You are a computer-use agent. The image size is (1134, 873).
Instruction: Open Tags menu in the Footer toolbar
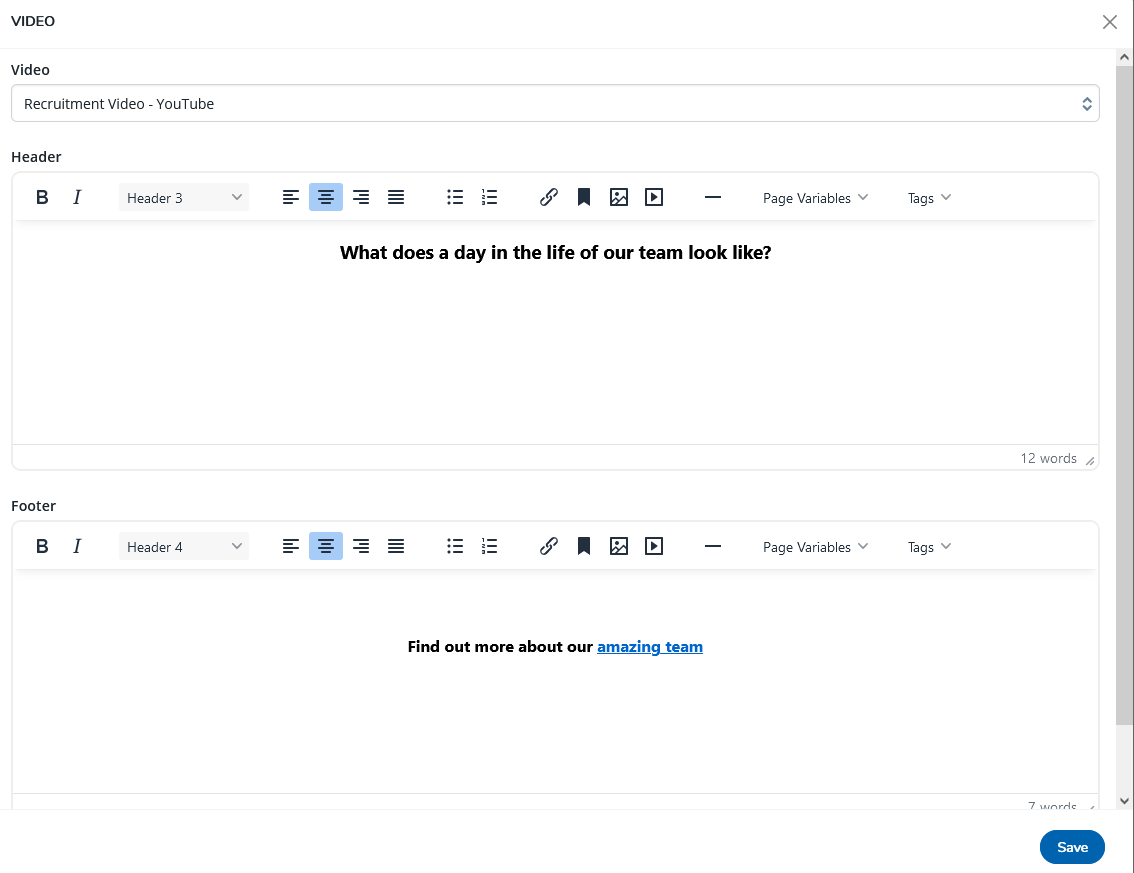(x=929, y=547)
